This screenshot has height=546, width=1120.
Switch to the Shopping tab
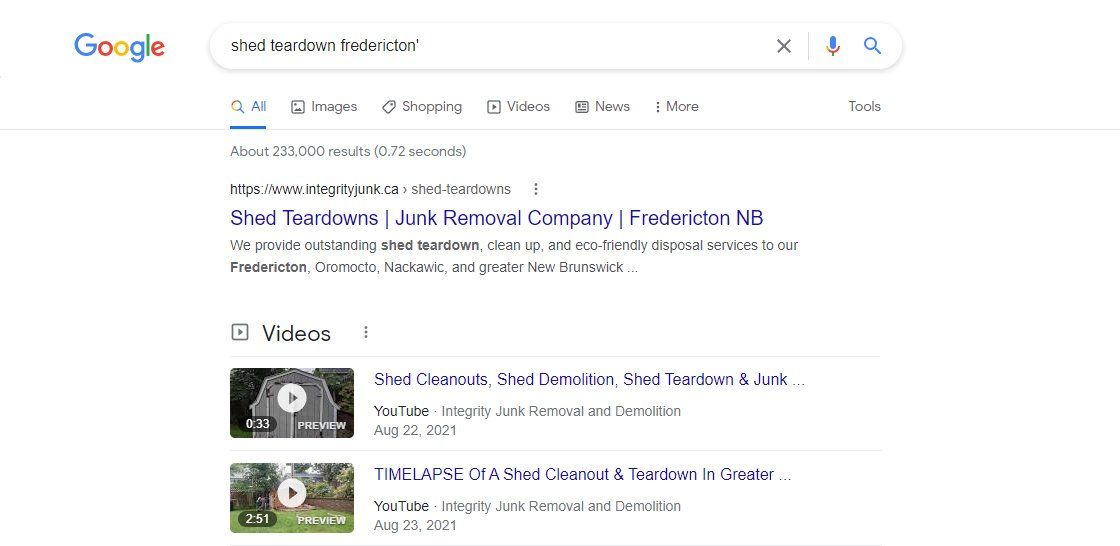point(421,106)
